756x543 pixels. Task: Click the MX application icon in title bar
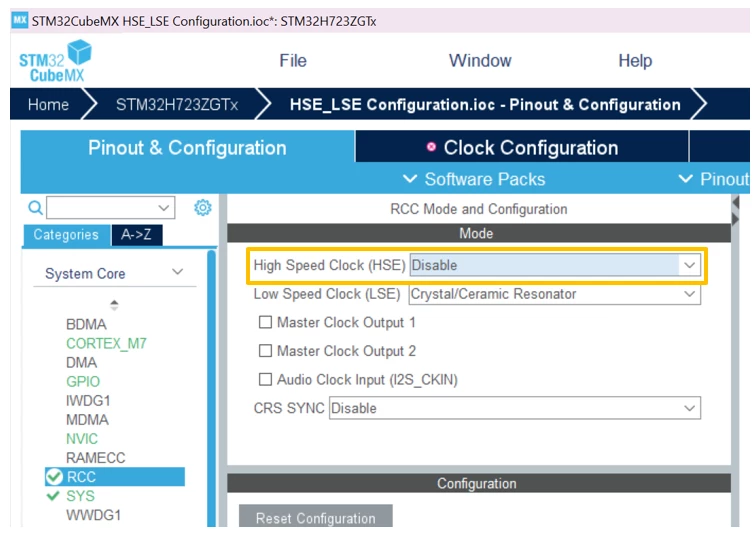click(x=20, y=21)
